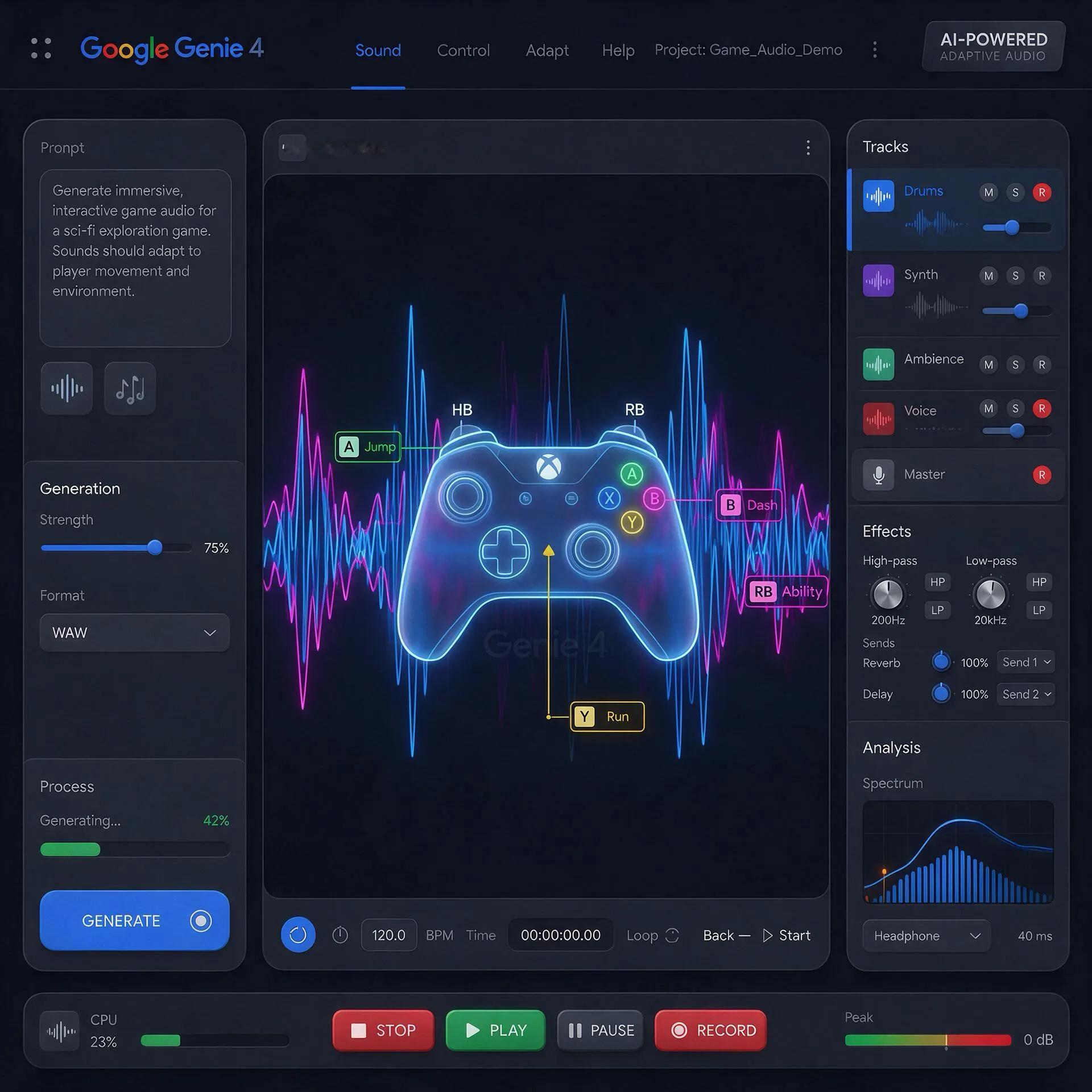The width and height of the screenshot is (1092, 1092).
Task: Open the Send 1 dropdown for Reverb
Action: [x=1026, y=662]
